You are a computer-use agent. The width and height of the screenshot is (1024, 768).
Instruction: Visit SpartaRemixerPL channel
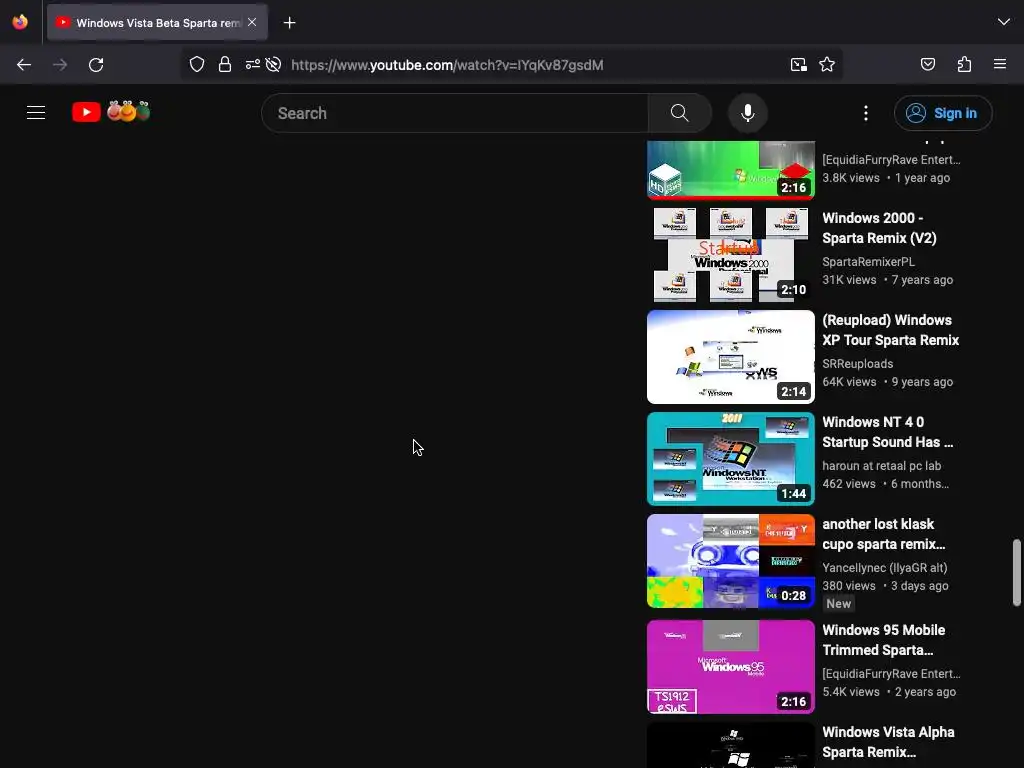tap(868, 261)
